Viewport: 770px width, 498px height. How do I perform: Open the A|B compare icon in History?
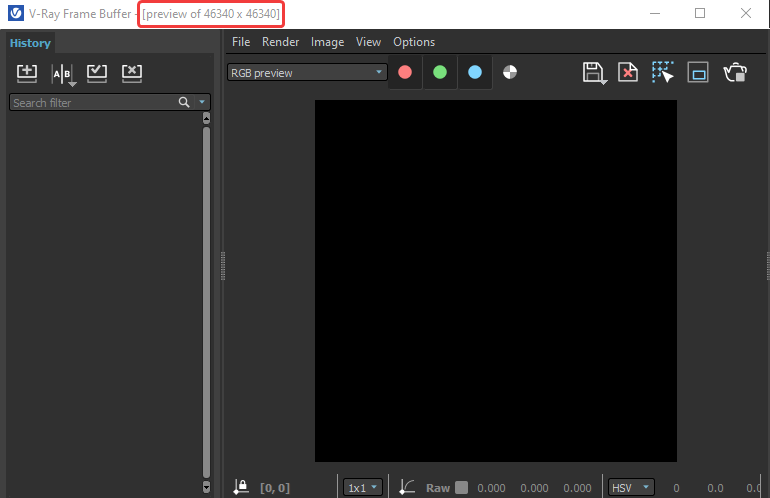coord(62,74)
